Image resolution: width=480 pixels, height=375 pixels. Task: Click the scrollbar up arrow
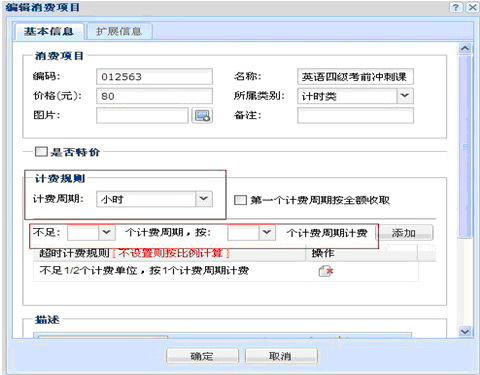tap(465, 49)
